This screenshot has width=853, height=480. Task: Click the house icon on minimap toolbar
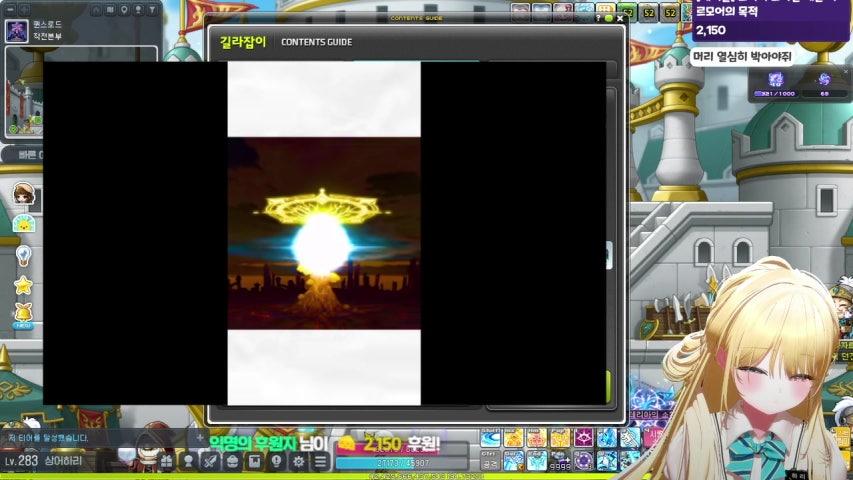[96, 10]
